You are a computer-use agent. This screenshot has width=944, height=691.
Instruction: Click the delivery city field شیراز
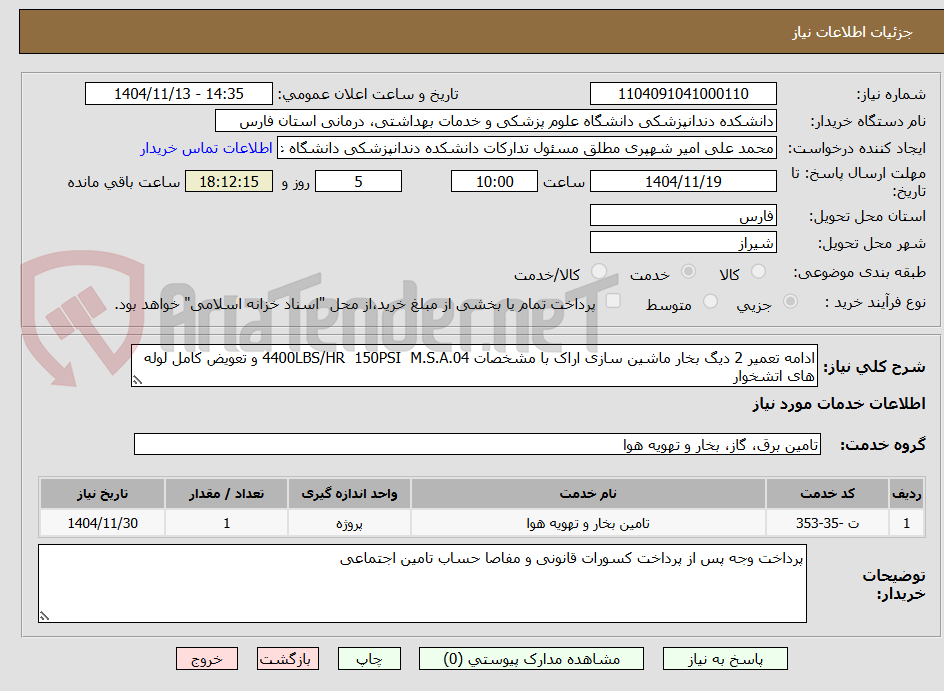683,243
